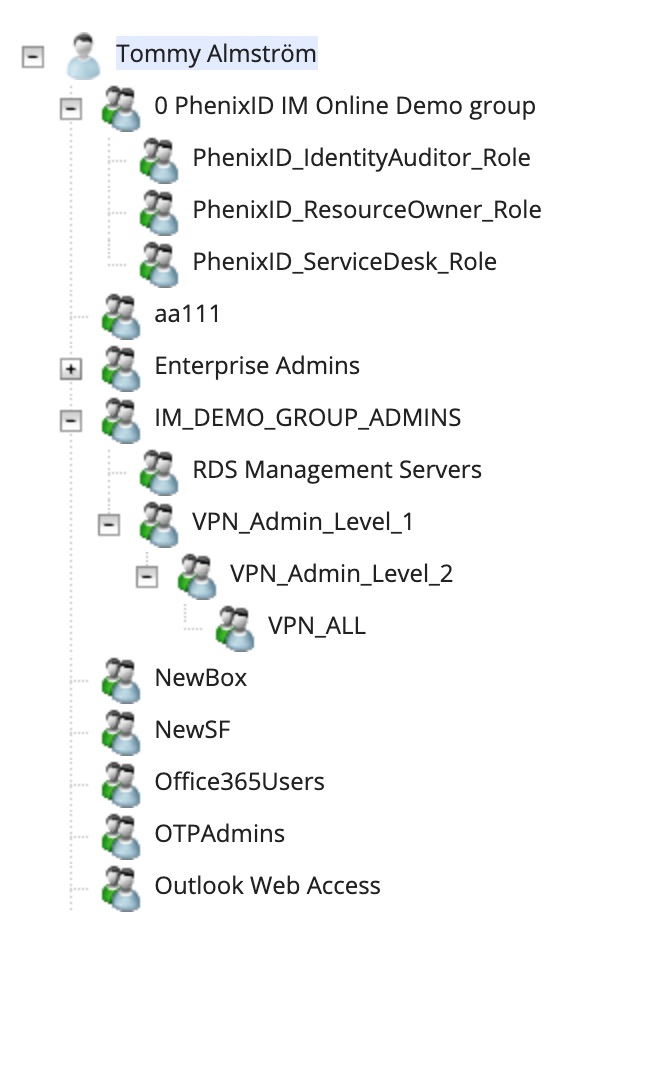662x1074 pixels.
Task: Click the group icon next to OTPAdmins
Action: (121, 836)
